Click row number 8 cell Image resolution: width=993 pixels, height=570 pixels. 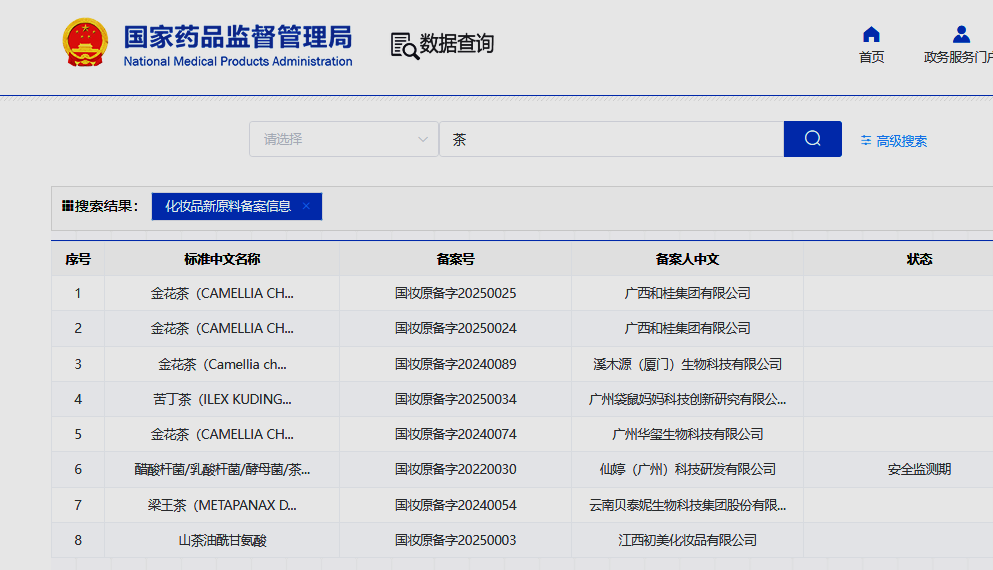78,540
